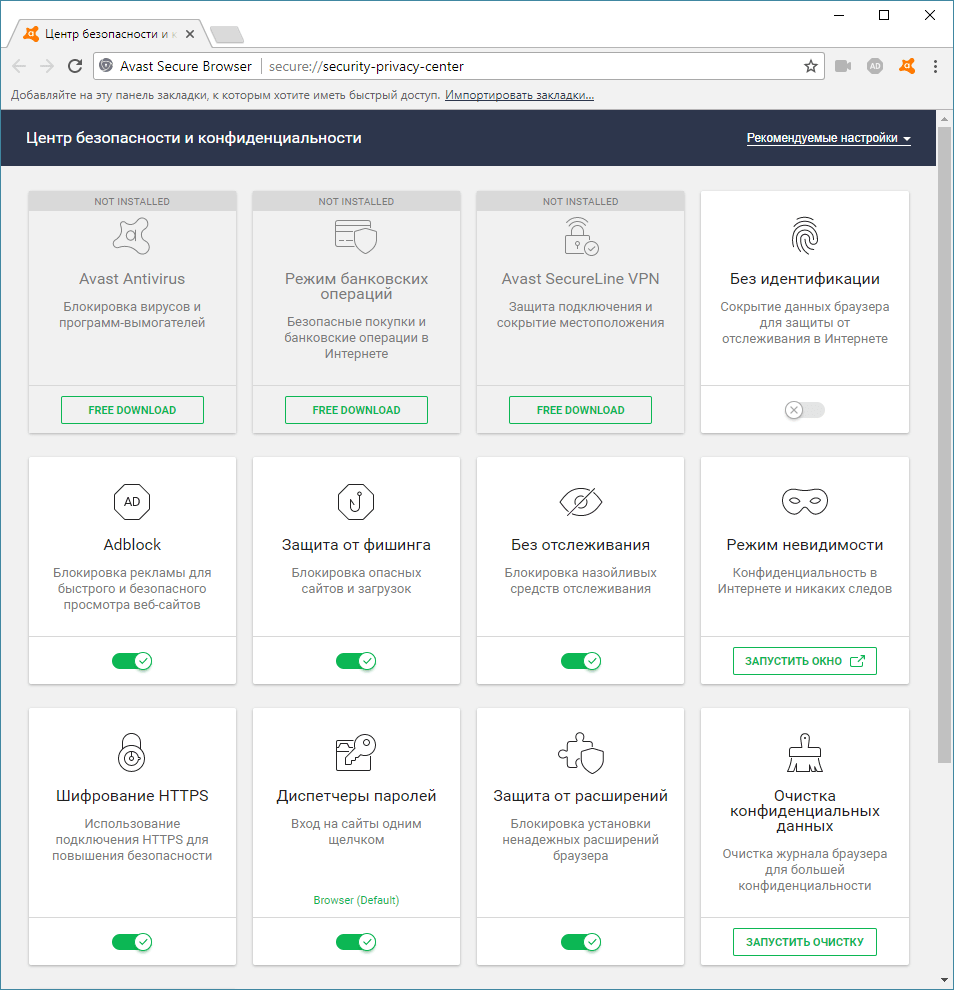
Task: Click the crossed-out eye anti-tracking icon
Action: pyautogui.click(x=581, y=502)
